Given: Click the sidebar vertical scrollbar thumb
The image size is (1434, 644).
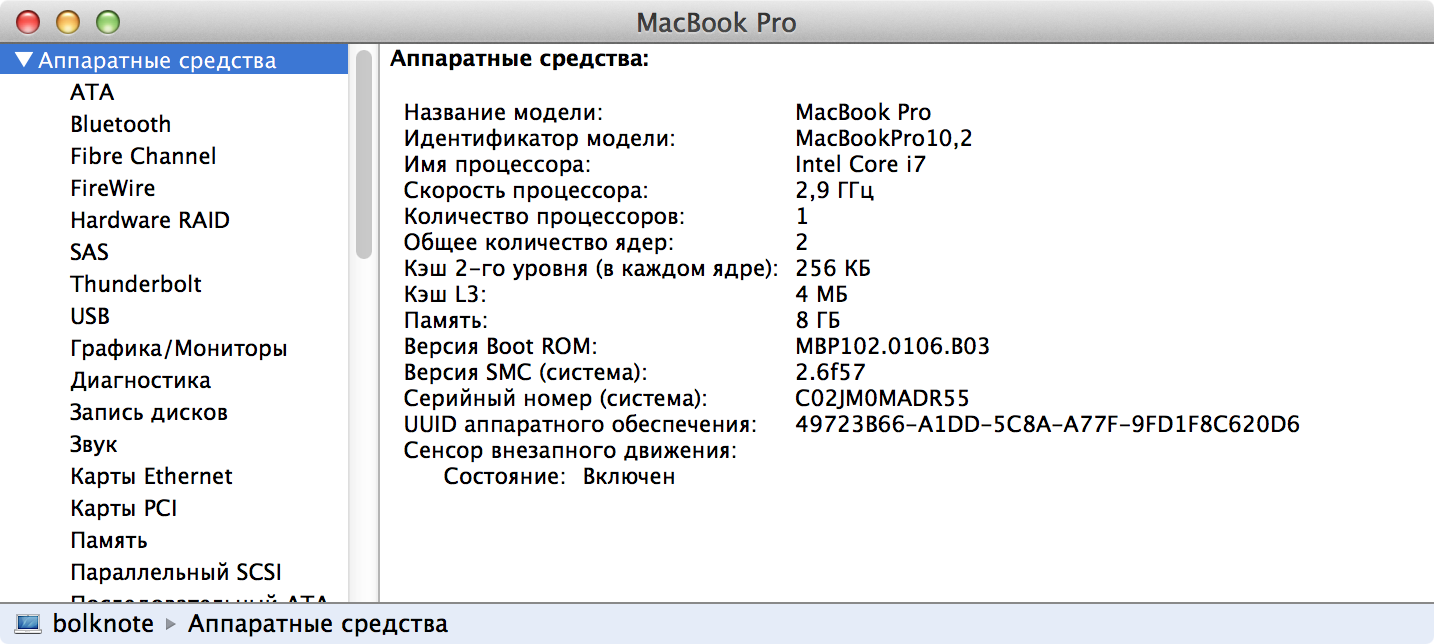Looking at the screenshot, I should pos(364,154).
